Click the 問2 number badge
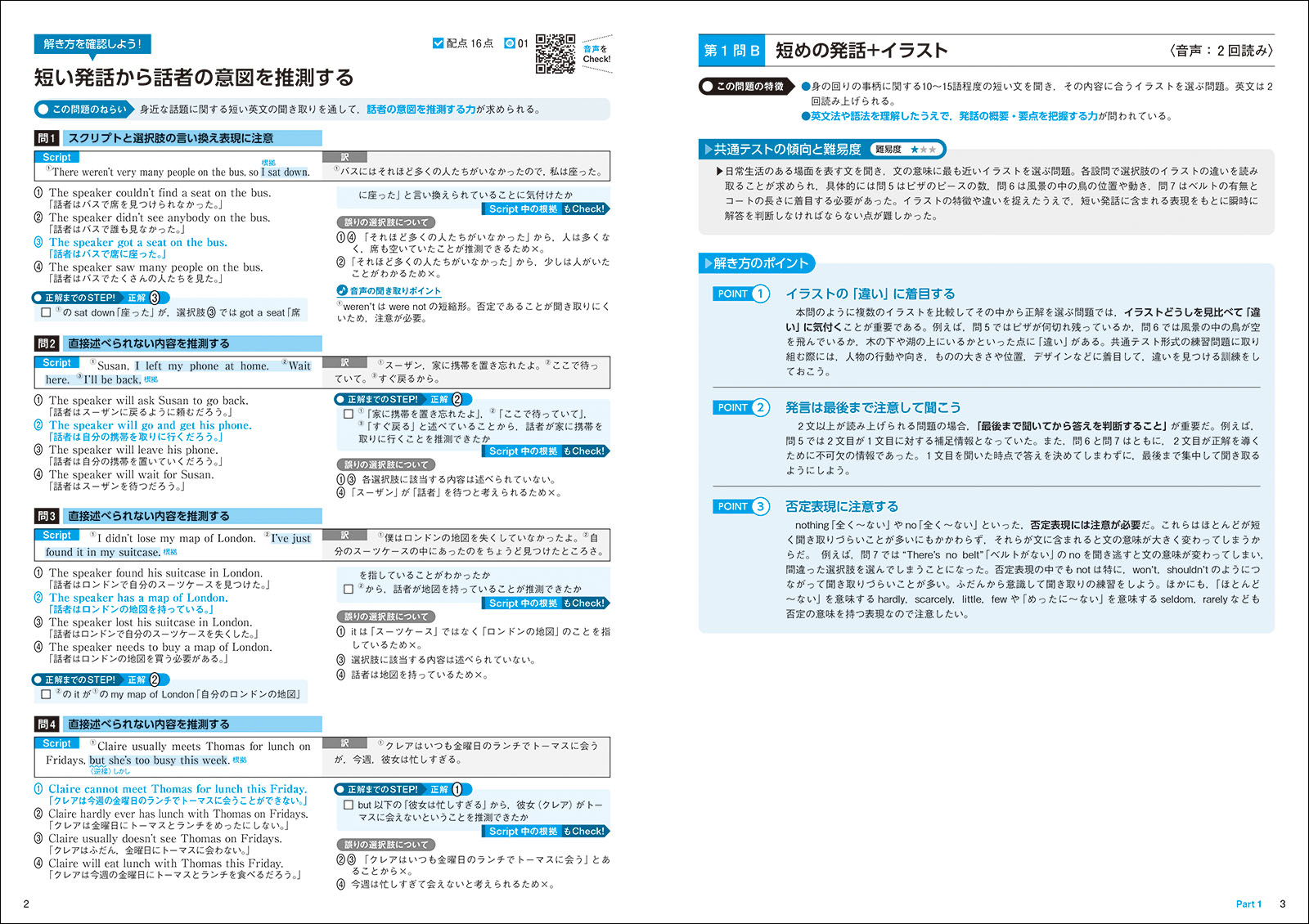Image resolution: width=1309 pixels, height=924 pixels. [x=47, y=343]
